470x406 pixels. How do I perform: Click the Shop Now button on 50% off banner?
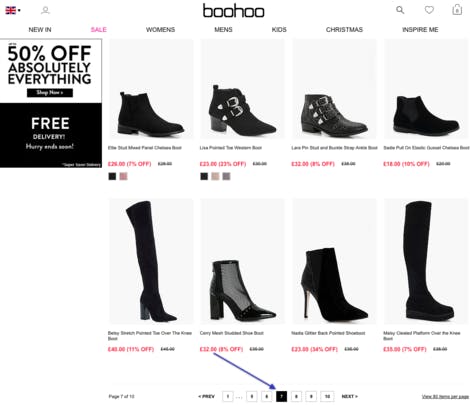[50, 93]
